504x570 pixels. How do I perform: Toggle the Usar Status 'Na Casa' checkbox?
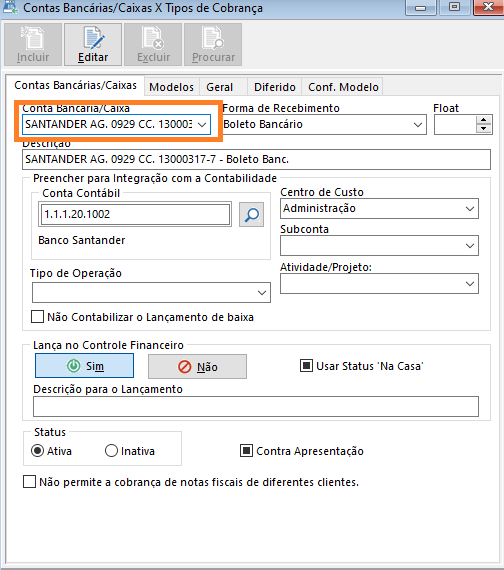(306, 366)
